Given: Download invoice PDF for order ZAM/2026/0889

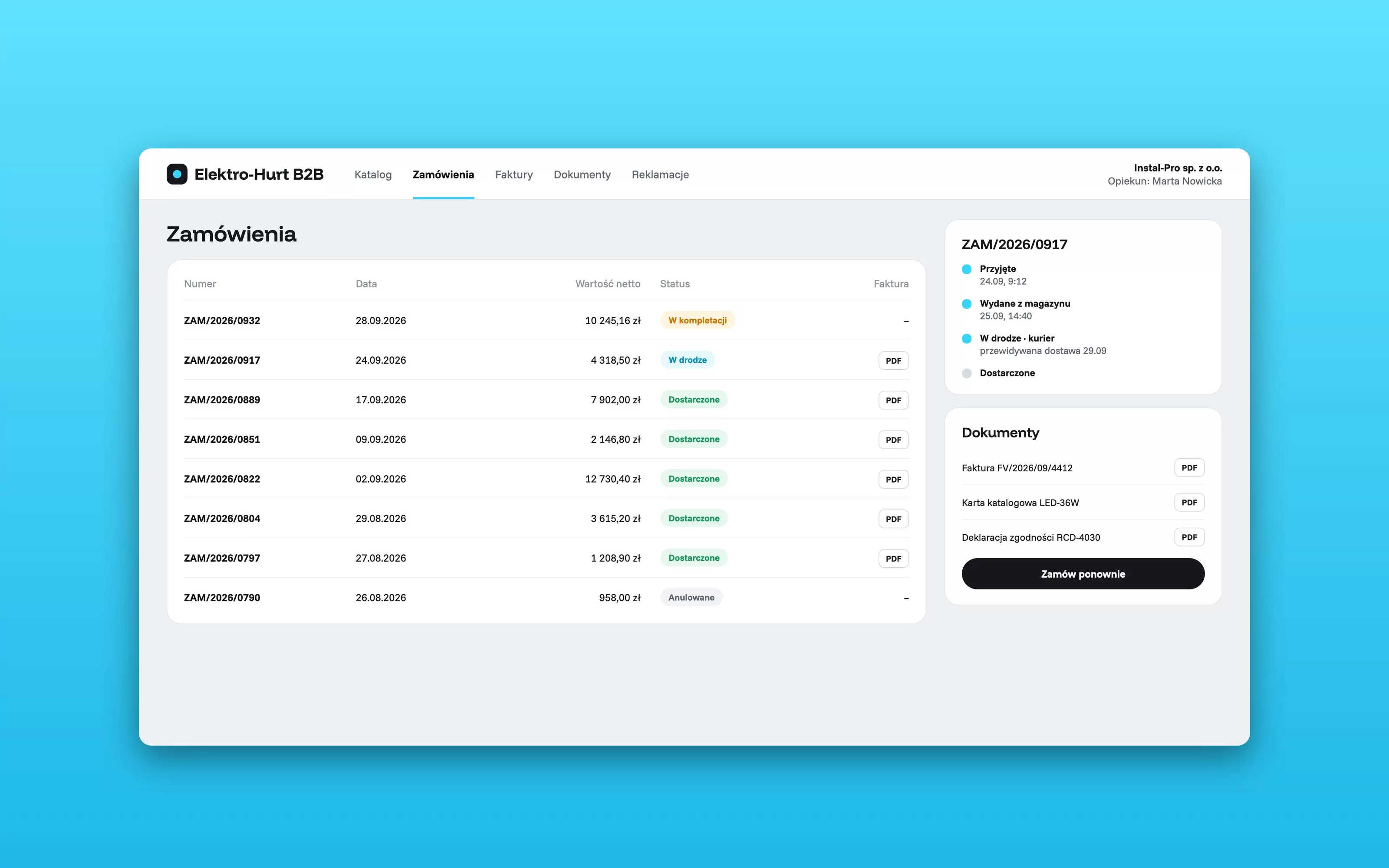Looking at the screenshot, I should click(893, 400).
